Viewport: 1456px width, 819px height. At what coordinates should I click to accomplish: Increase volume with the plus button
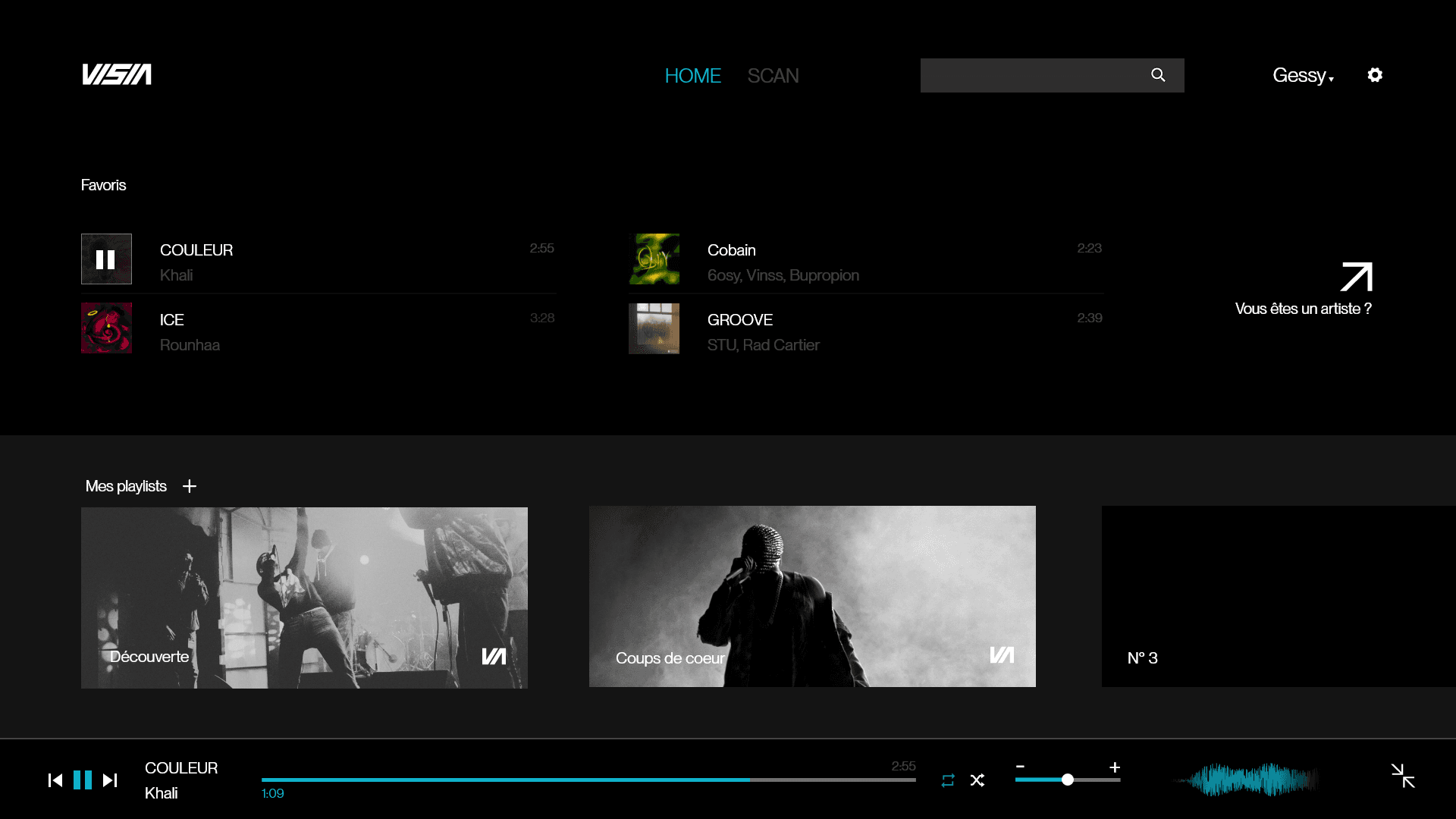1115,767
